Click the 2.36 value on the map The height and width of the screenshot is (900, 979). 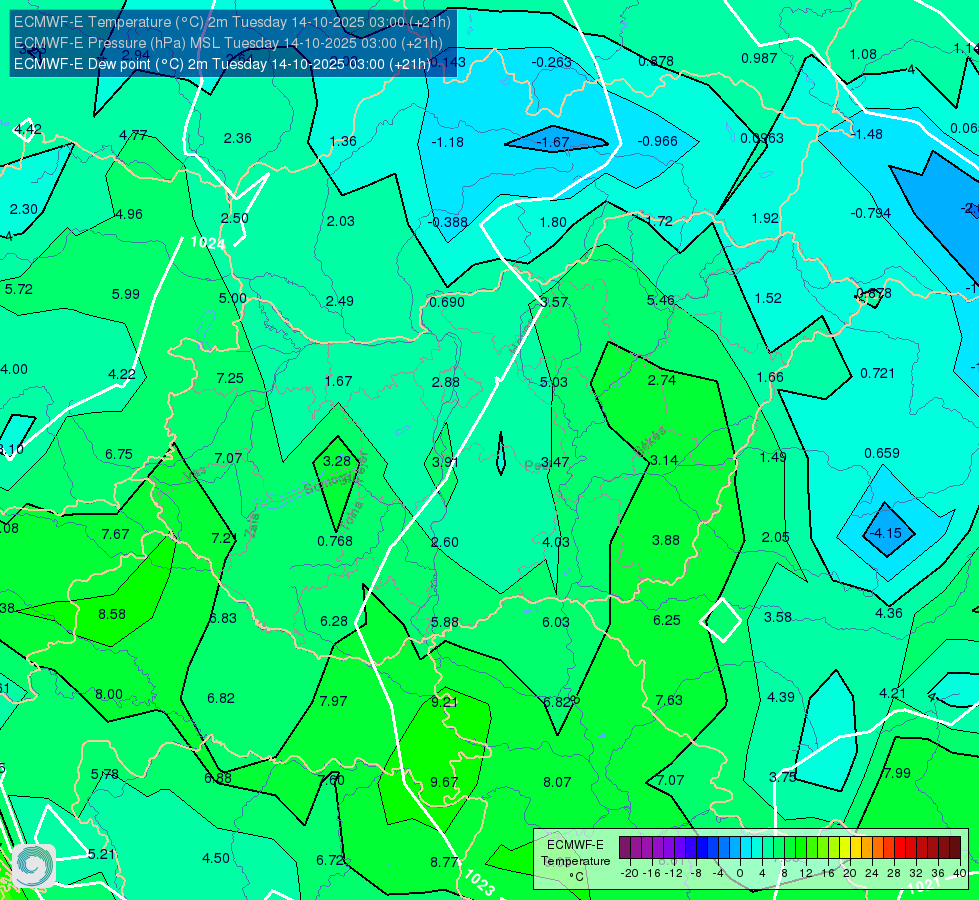237,139
